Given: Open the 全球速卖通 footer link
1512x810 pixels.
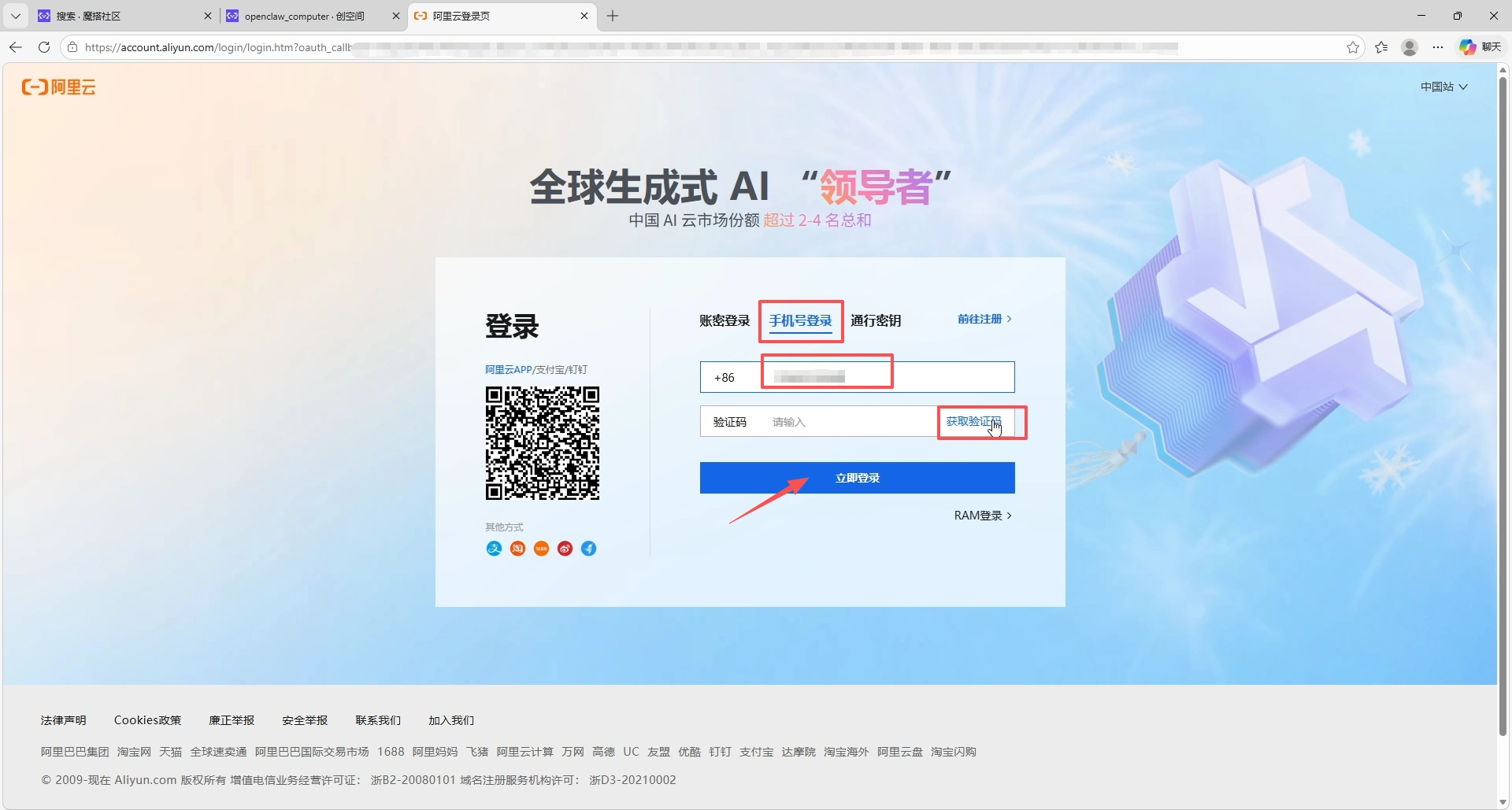Looking at the screenshot, I should (218, 752).
